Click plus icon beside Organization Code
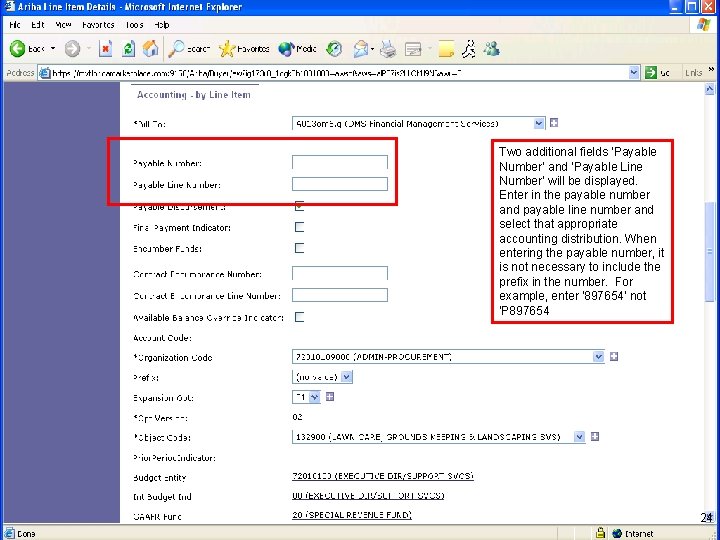 pyautogui.click(x=614, y=356)
